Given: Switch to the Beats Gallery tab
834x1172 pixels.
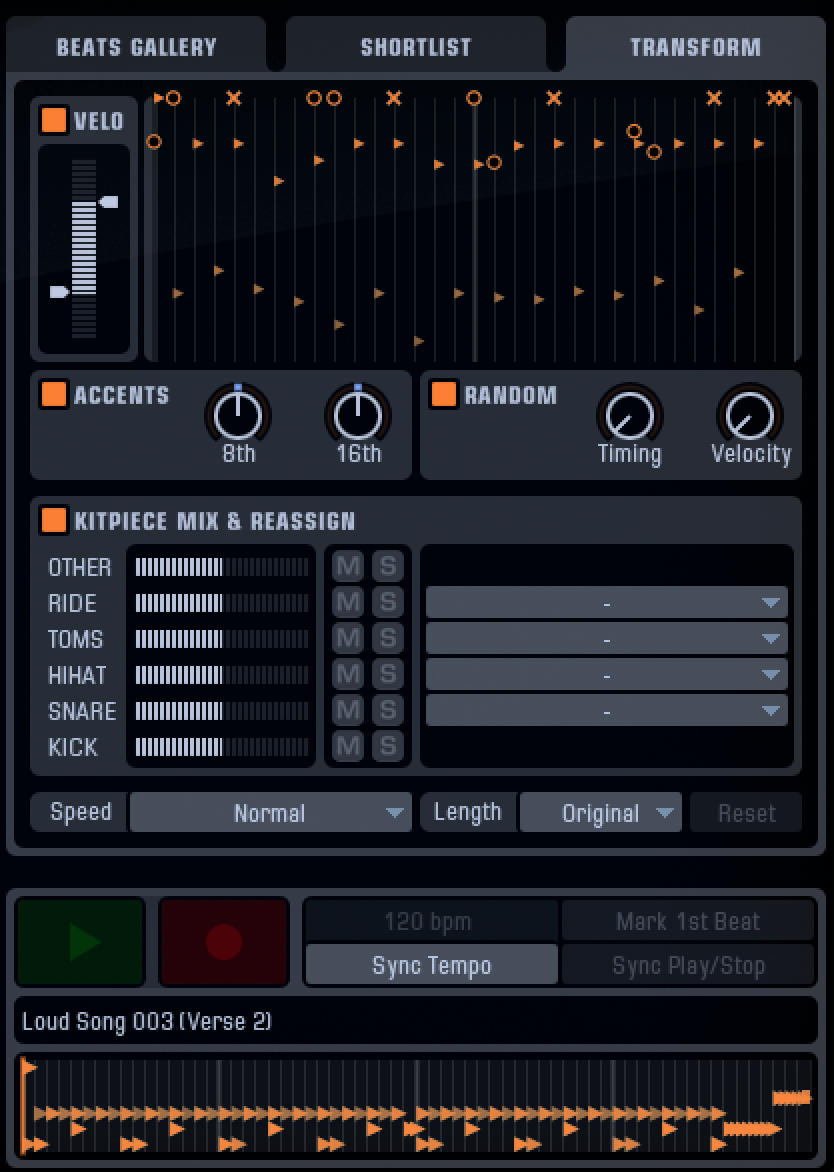Looking at the screenshot, I should pyautogui.click(x=136, y=45).
